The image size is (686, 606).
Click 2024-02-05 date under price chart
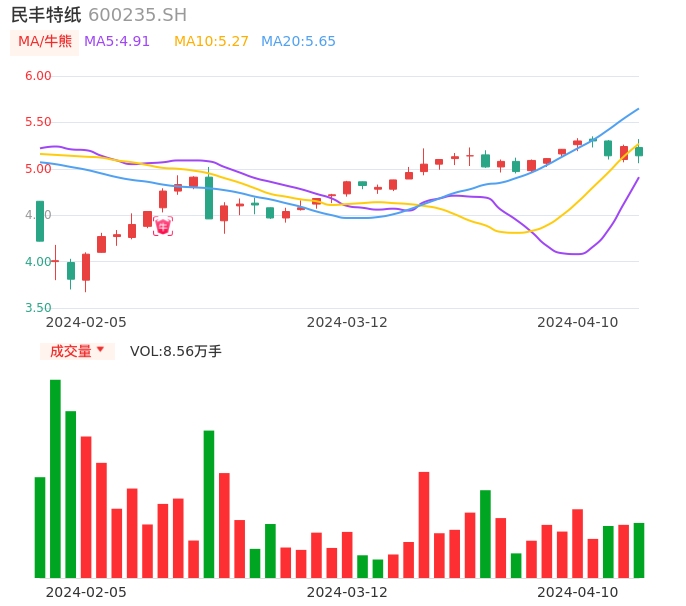click(x=86, y=323)
